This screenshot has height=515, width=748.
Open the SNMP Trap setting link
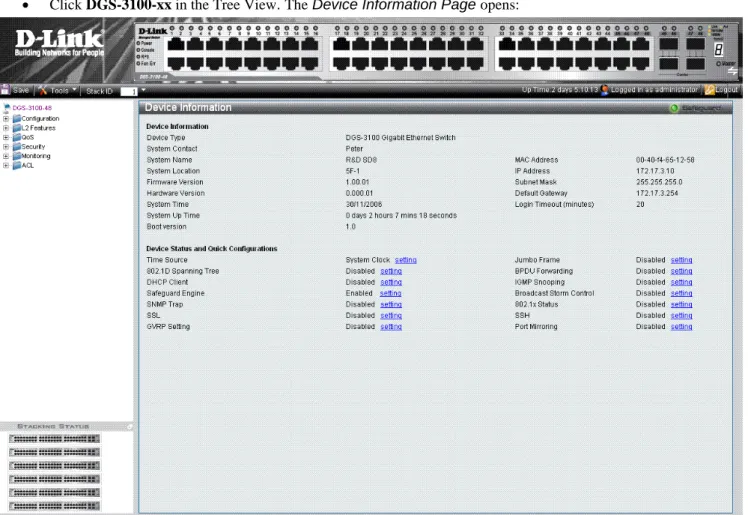point(391,304)
